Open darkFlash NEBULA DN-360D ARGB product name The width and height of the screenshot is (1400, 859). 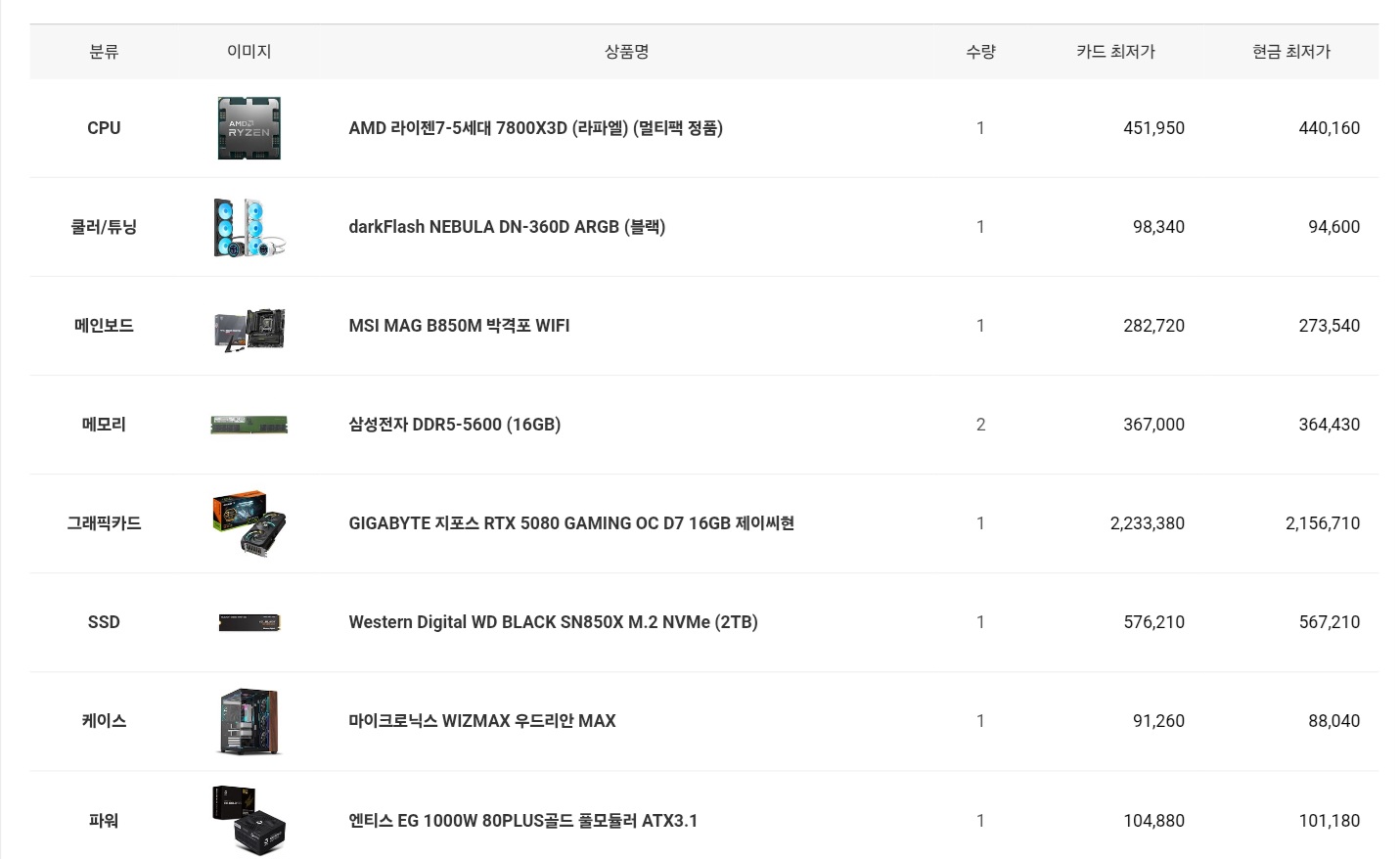click(507, 227)
